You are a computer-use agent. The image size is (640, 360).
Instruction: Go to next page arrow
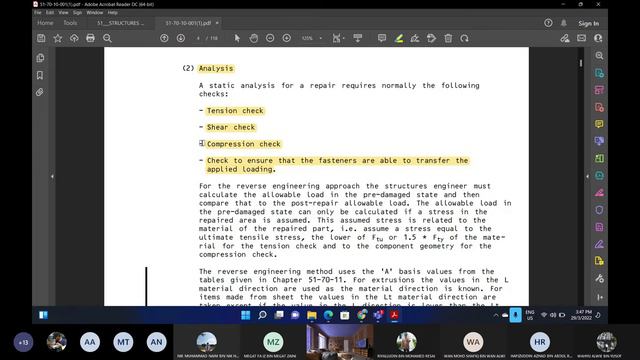tap(181, 38)
